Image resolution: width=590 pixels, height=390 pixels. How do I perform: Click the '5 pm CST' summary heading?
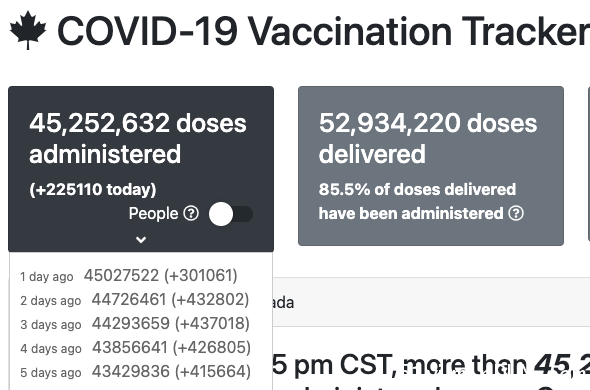334,365
